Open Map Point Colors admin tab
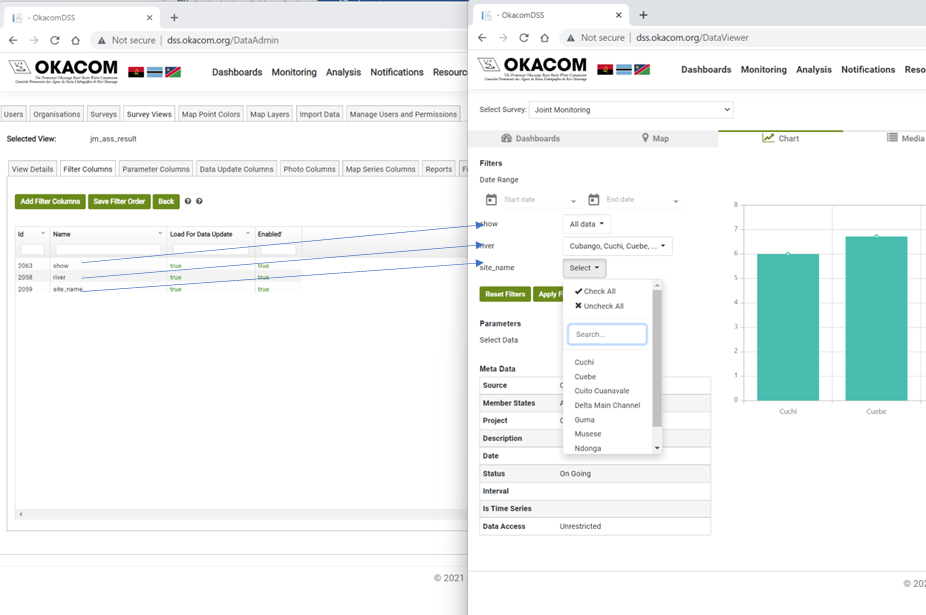The image size is (926, 615). (211, 114)
